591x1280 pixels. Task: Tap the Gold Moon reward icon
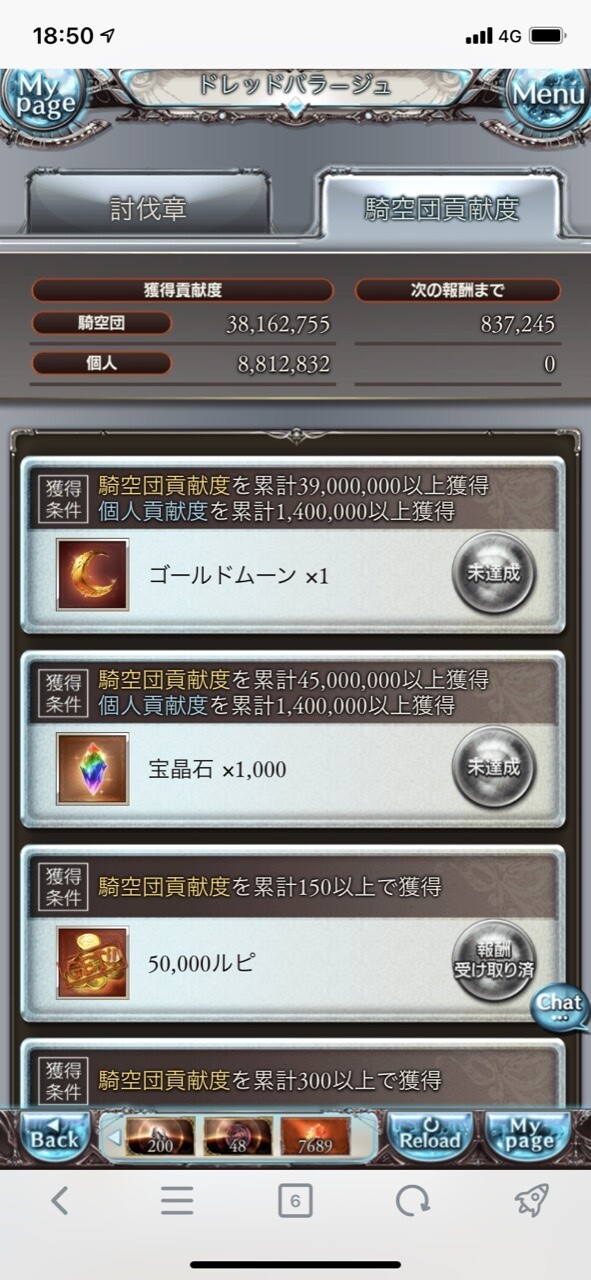tap(93, 575)
